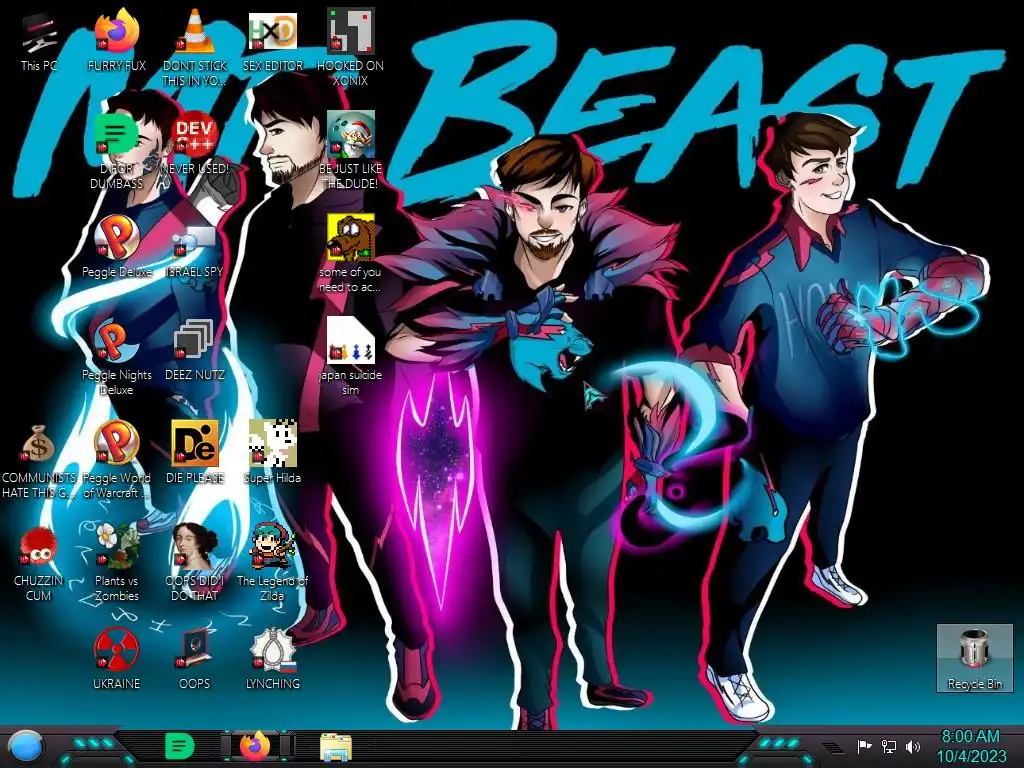Select the white file icon with blue arrows
Screen dimensions: 1024x768
350,357
